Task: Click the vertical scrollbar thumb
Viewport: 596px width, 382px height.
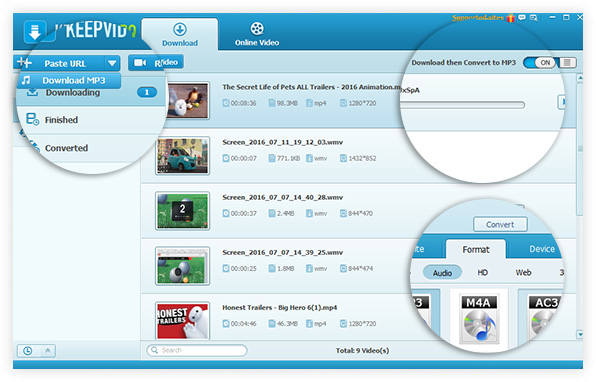Action: pyautogui.click(x=580, y=148)
